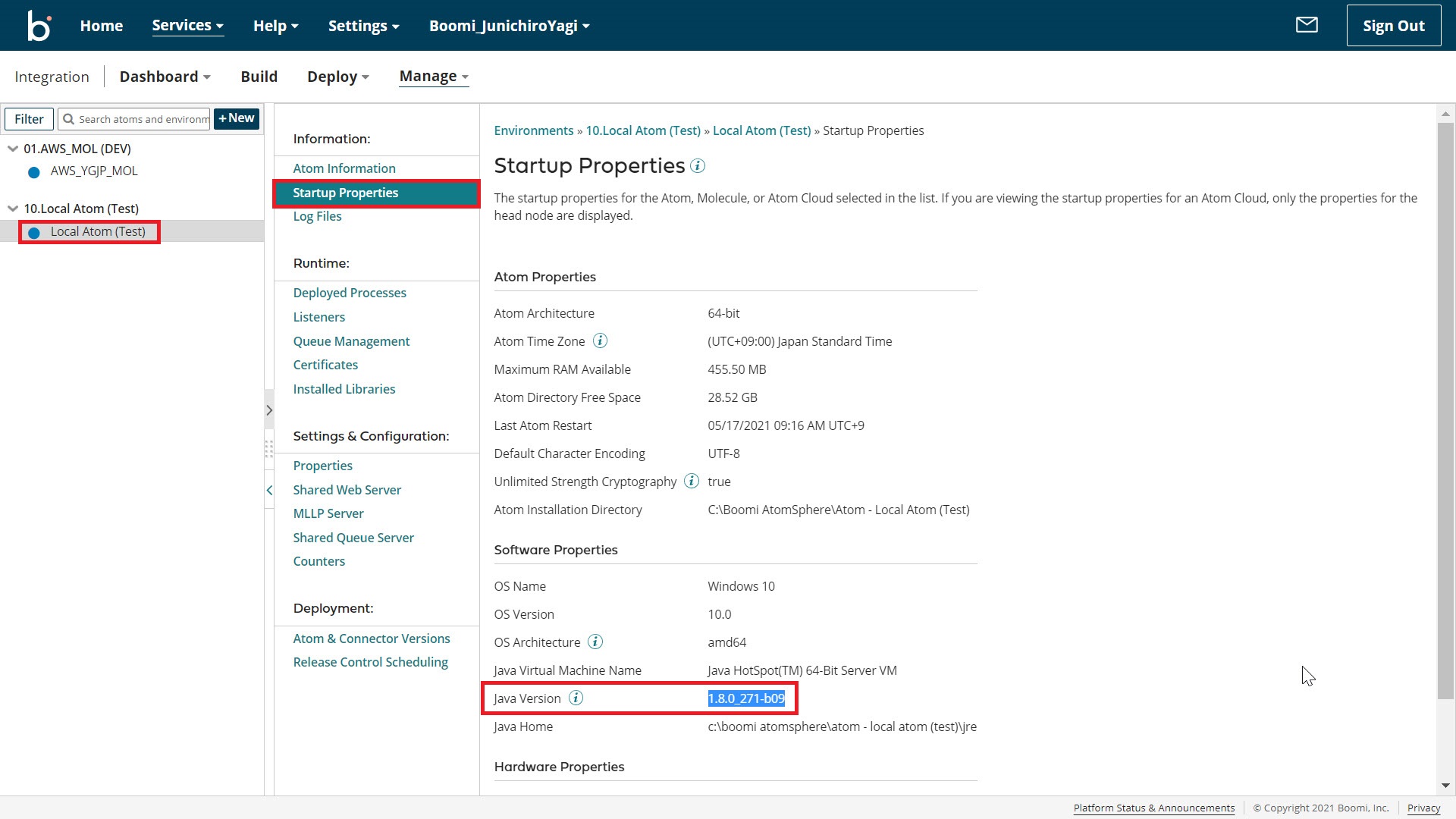
Task: Open the mail envelope notification icon
Action: [1307, 25]
